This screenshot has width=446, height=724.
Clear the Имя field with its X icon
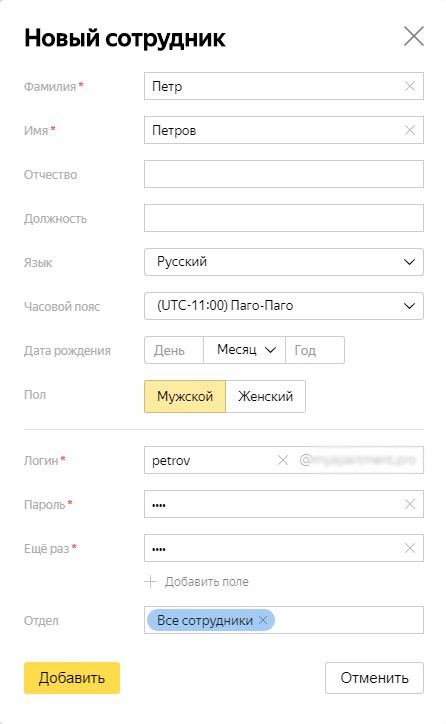click(x=410, y=130)
